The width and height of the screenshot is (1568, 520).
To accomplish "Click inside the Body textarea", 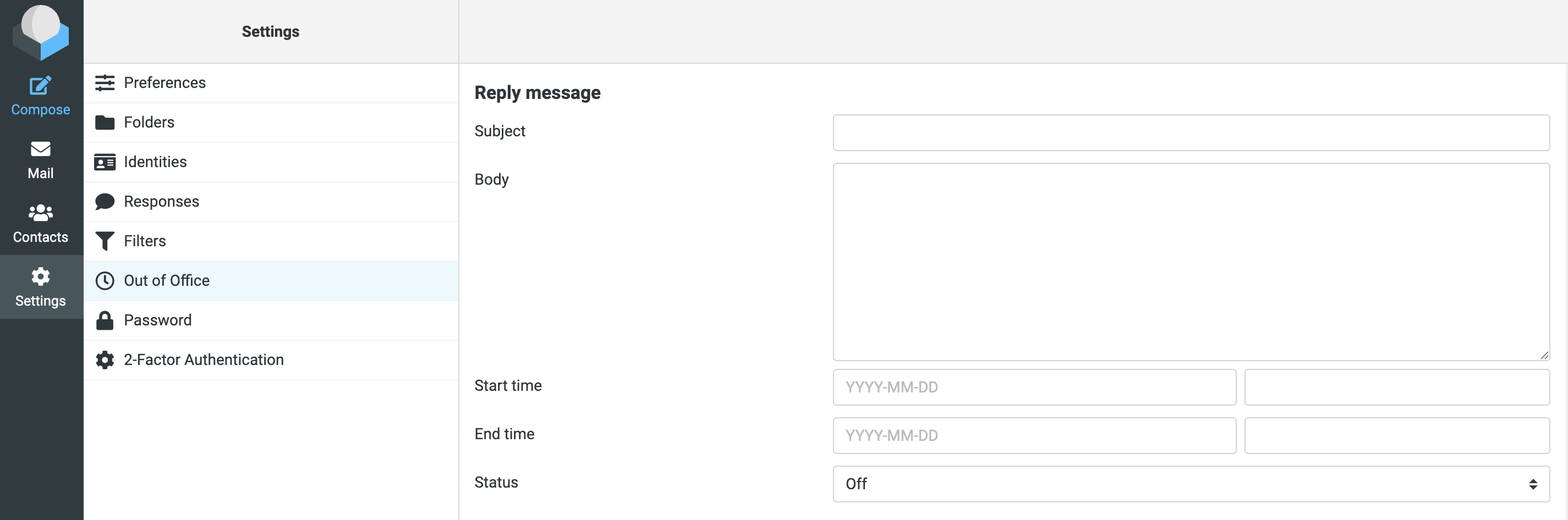I will pyautogui.click(x=1191, y=262).
